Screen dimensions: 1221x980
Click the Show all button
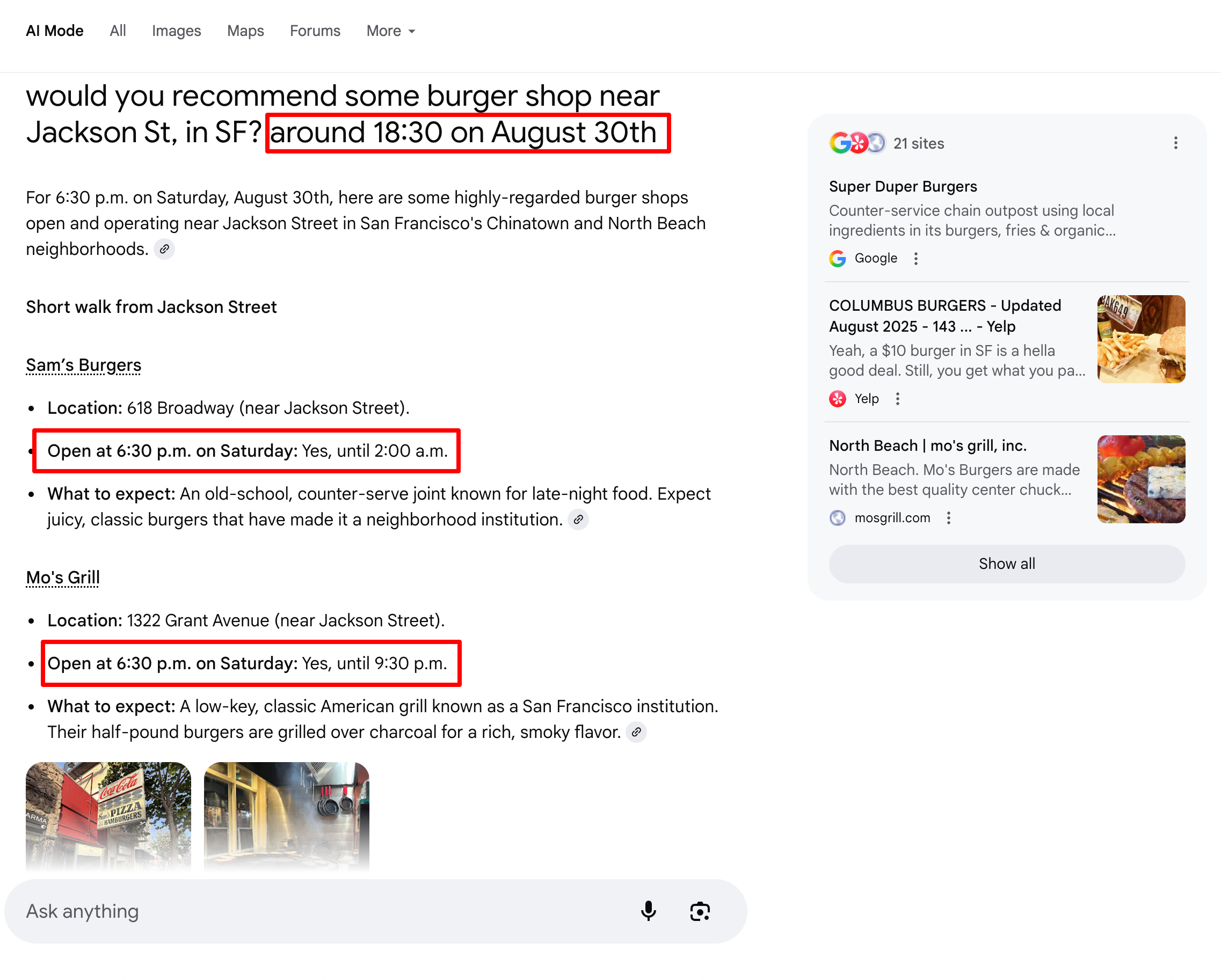(1007, 564)
